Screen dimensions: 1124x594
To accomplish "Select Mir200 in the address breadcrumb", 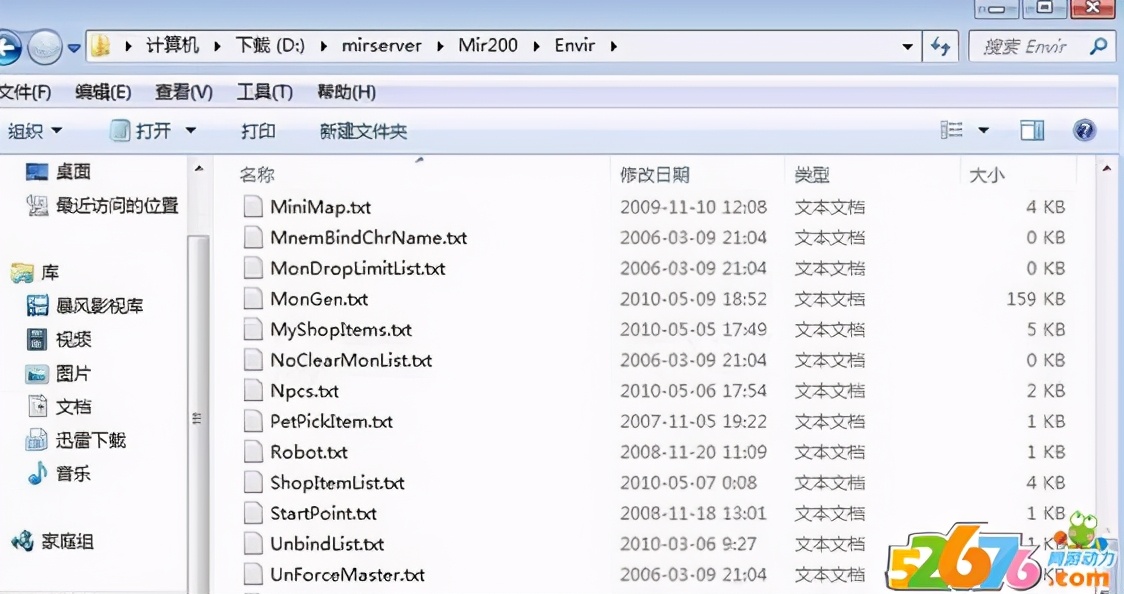I will [x=487, y=46].
